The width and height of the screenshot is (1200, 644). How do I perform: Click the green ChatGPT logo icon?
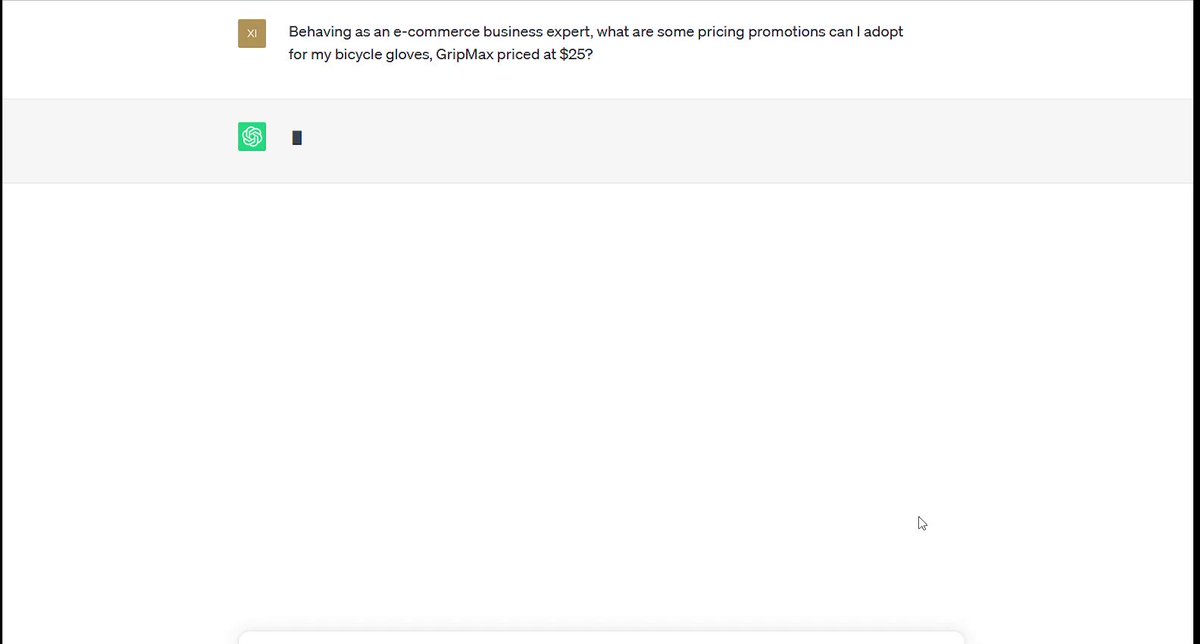[x=252, y=137]
